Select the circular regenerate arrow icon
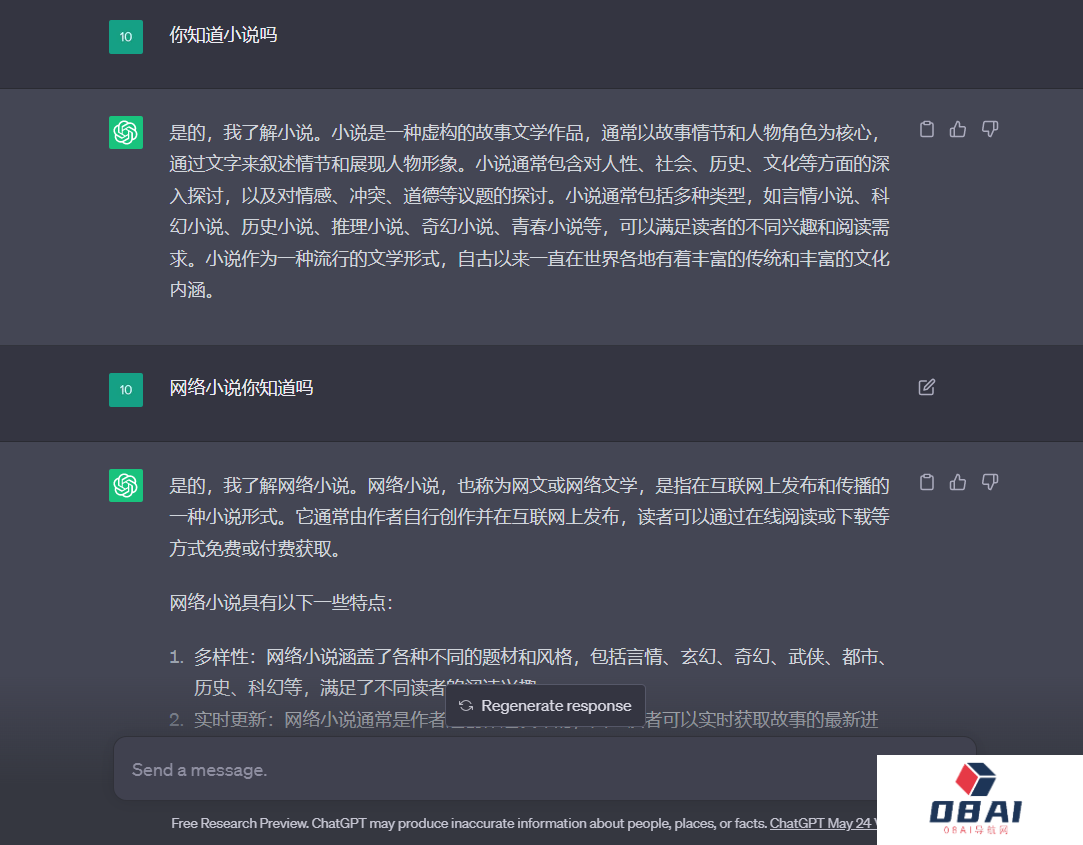Screen dimensions: 1083x845 [x=466, y=705]
